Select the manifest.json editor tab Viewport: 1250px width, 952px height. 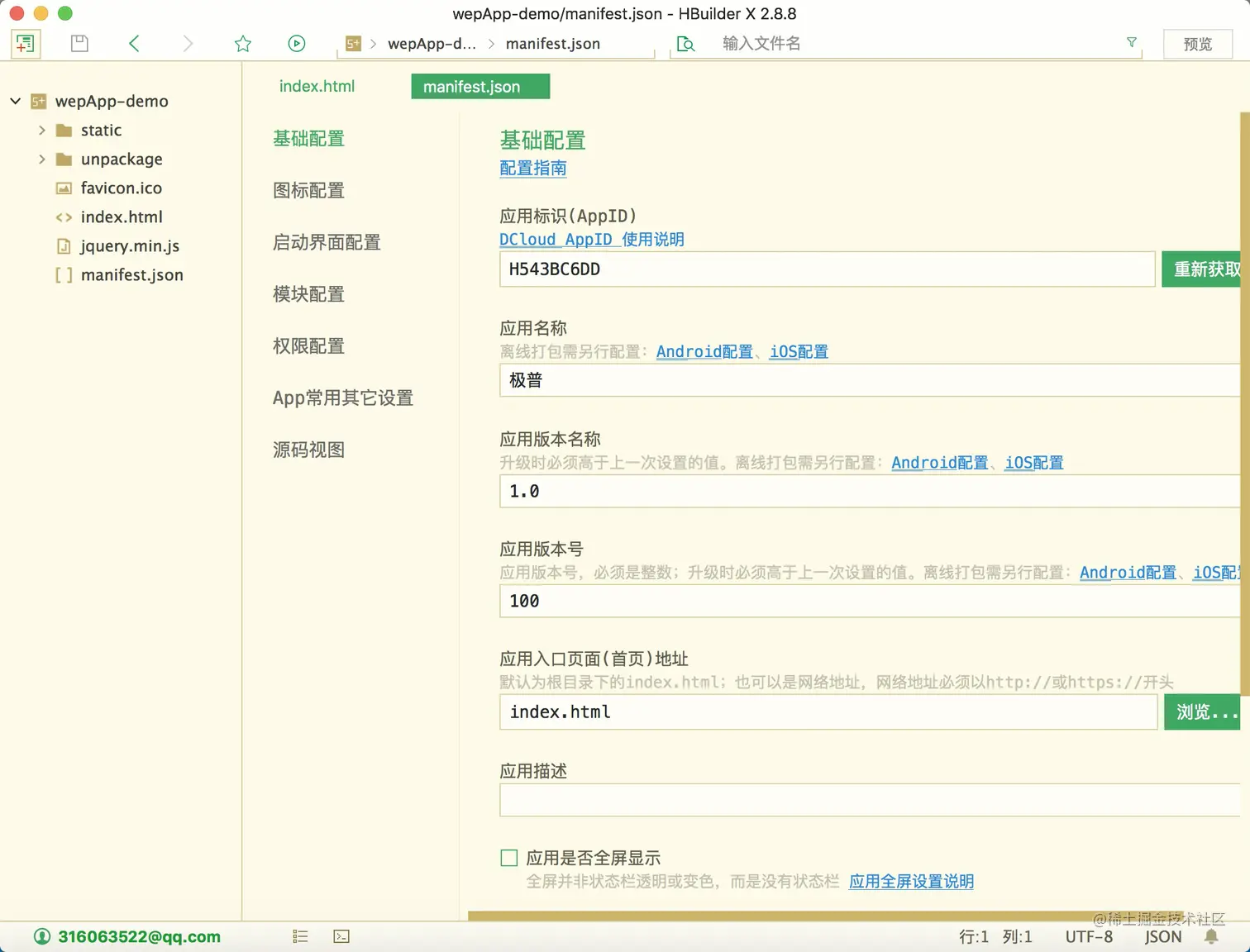pos(480,86)
